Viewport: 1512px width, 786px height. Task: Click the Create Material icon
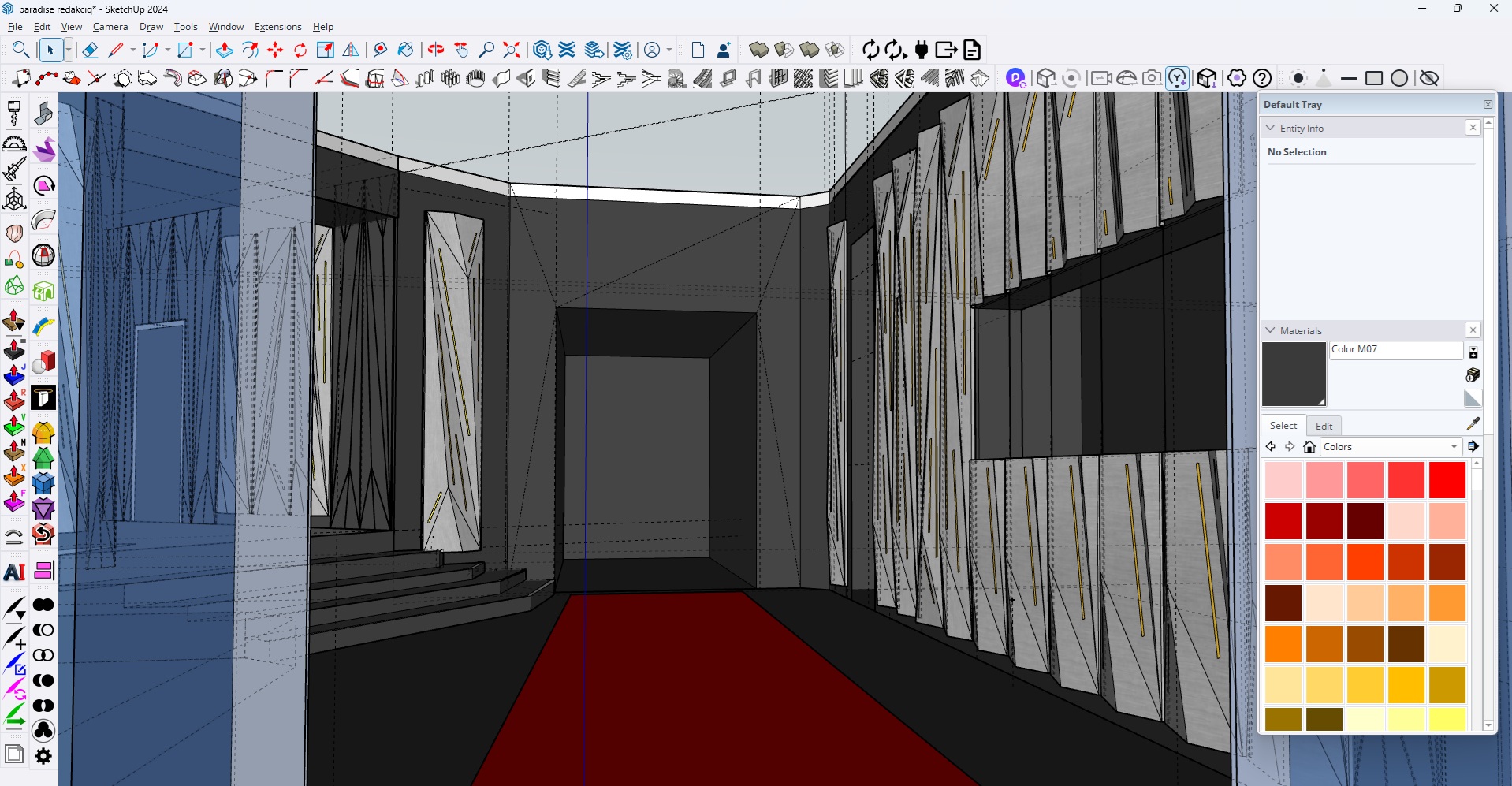pyautogui.click(x=1473, y=375)
